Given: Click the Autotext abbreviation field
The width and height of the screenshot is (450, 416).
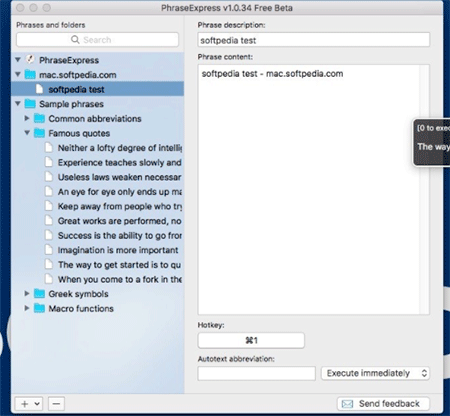Looking at the screenshot, I should click(256, 373).
